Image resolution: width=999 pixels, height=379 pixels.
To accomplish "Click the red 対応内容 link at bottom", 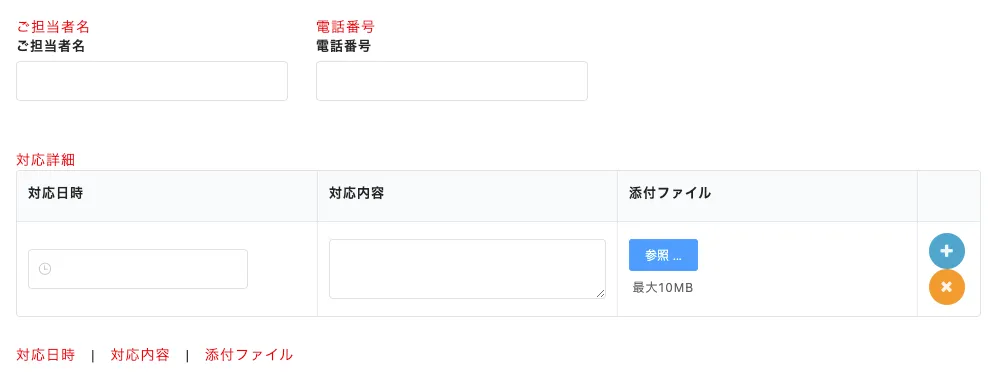I will pos(140,355).
